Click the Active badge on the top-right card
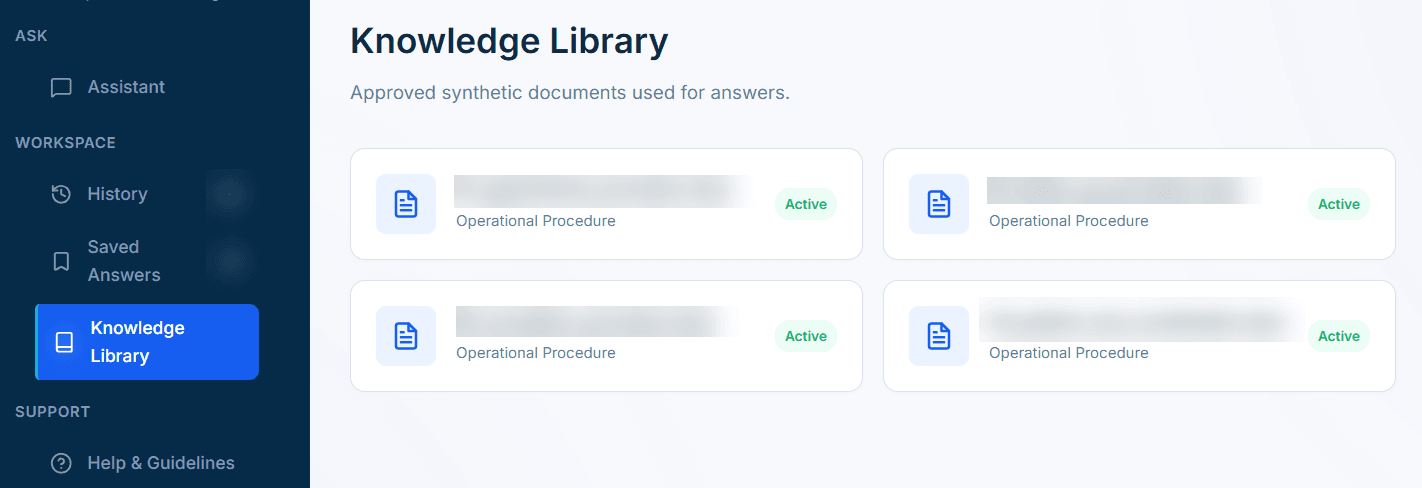The image size is (1422, 488). coord(1339,204)
